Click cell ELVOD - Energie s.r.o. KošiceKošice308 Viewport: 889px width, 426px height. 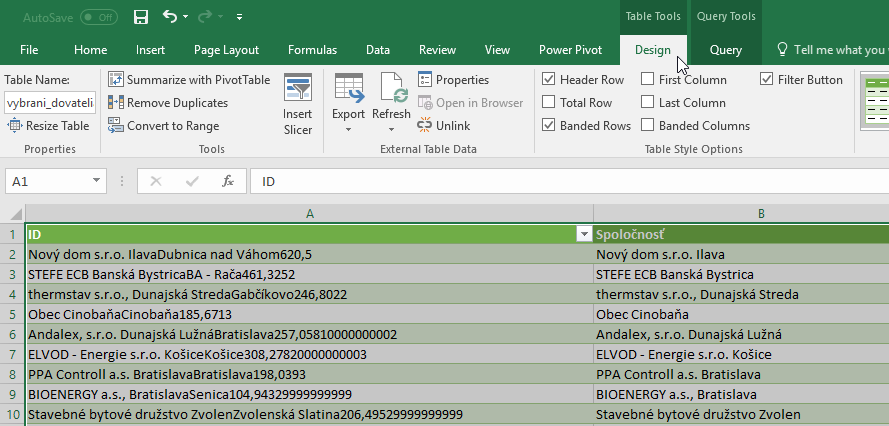[x=310, y=355]
